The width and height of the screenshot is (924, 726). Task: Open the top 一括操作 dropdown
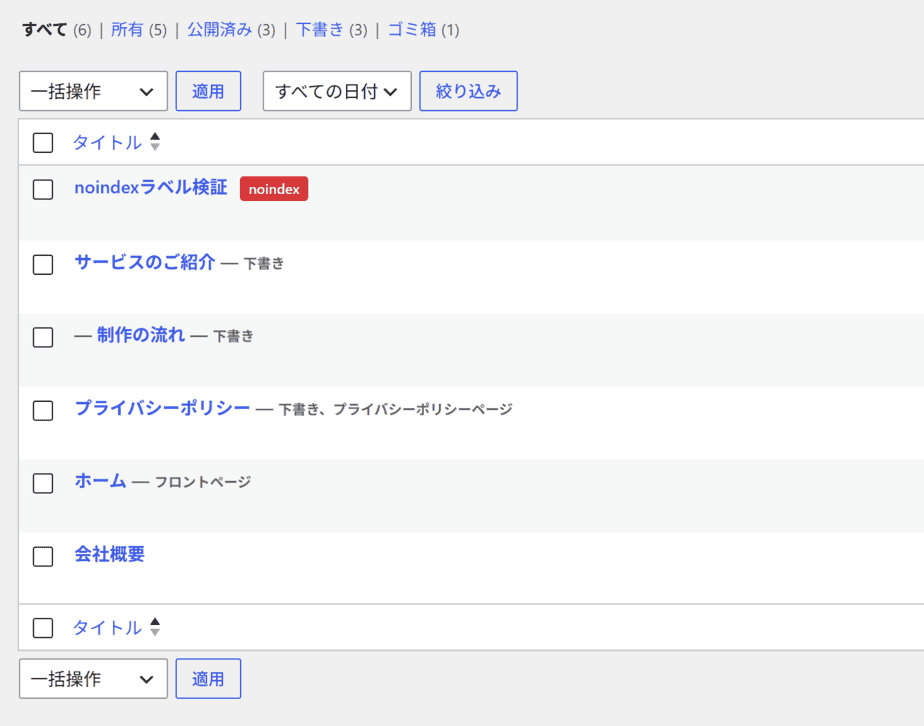coord(93,91)
